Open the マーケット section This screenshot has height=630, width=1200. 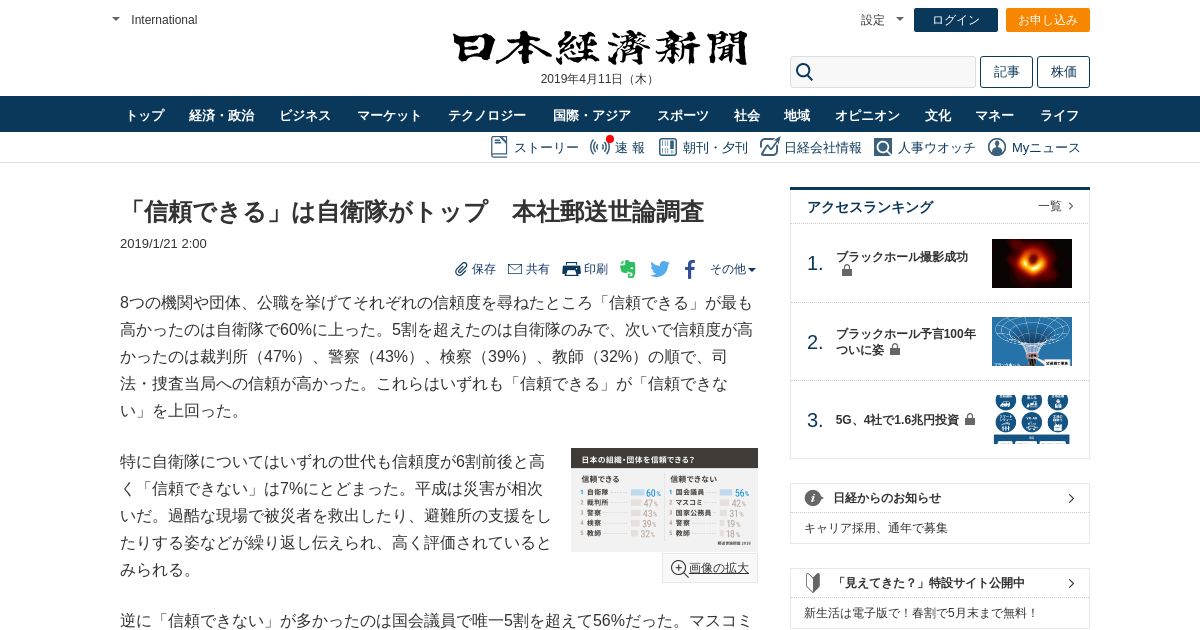click(x=390, y=115)
